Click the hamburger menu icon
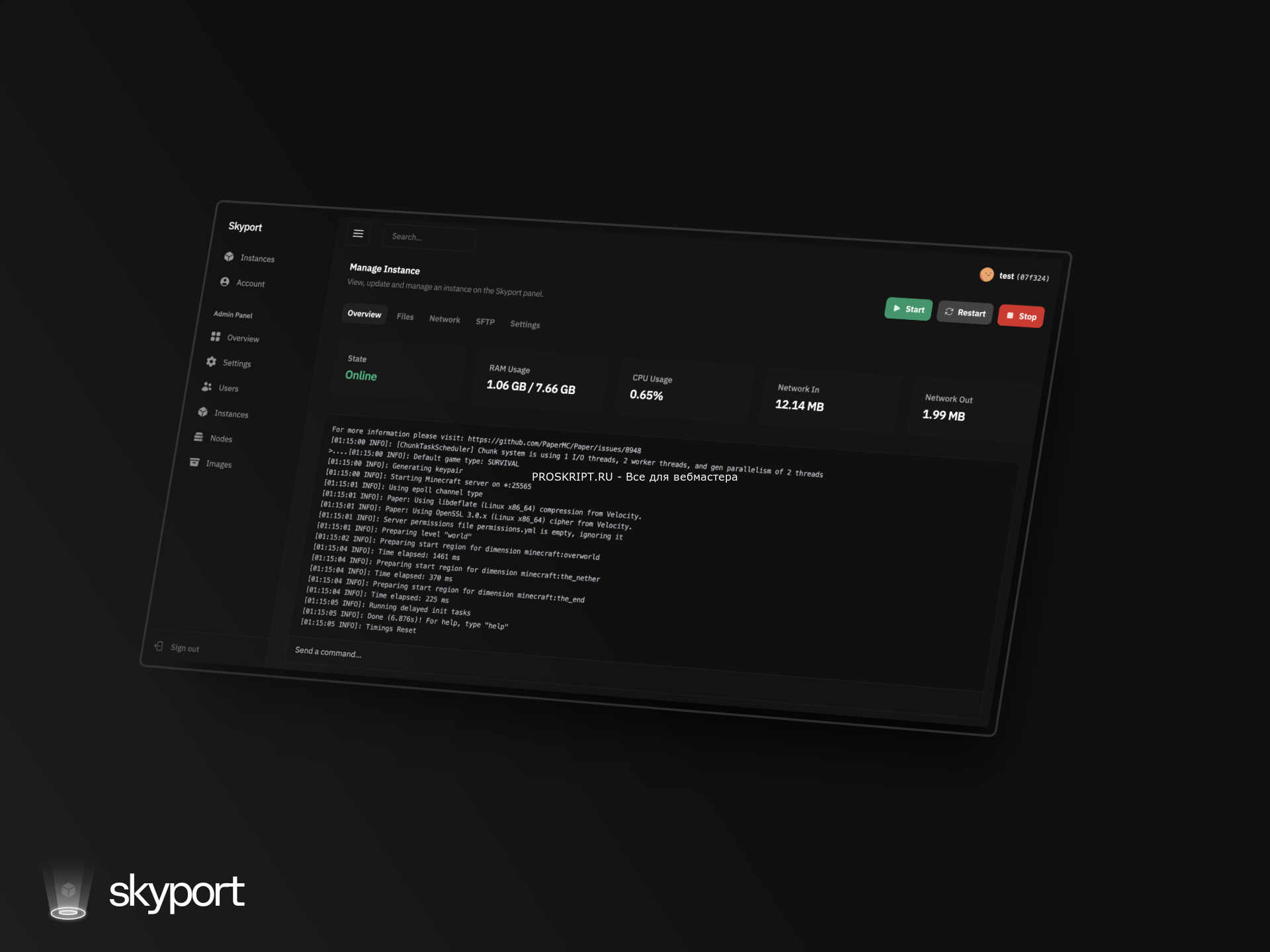This screenshot has height=952, width=1270. coord(358,233)
